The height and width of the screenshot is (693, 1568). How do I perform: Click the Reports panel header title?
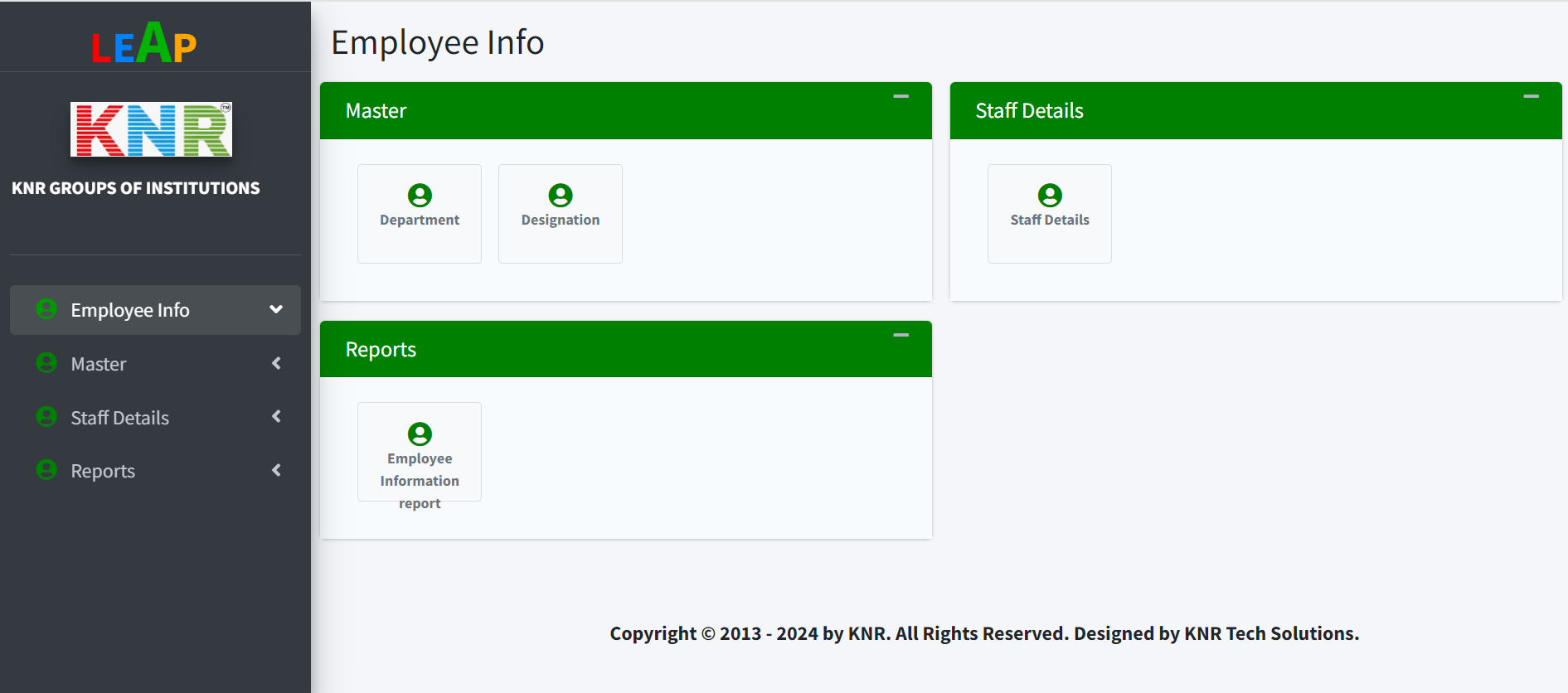381,350
